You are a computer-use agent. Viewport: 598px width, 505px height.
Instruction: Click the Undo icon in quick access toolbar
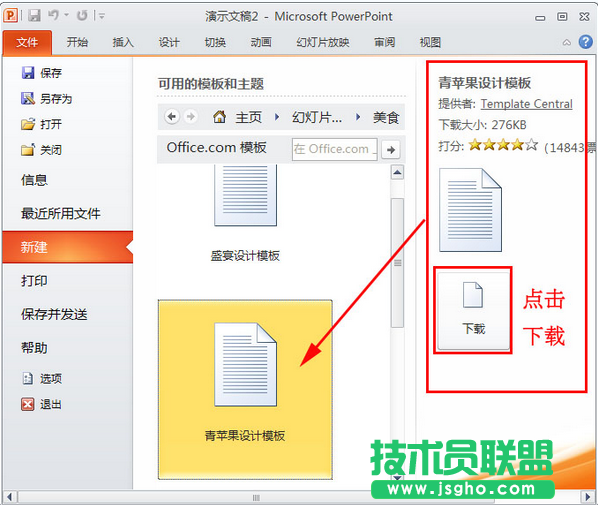(x=53, y=15)
